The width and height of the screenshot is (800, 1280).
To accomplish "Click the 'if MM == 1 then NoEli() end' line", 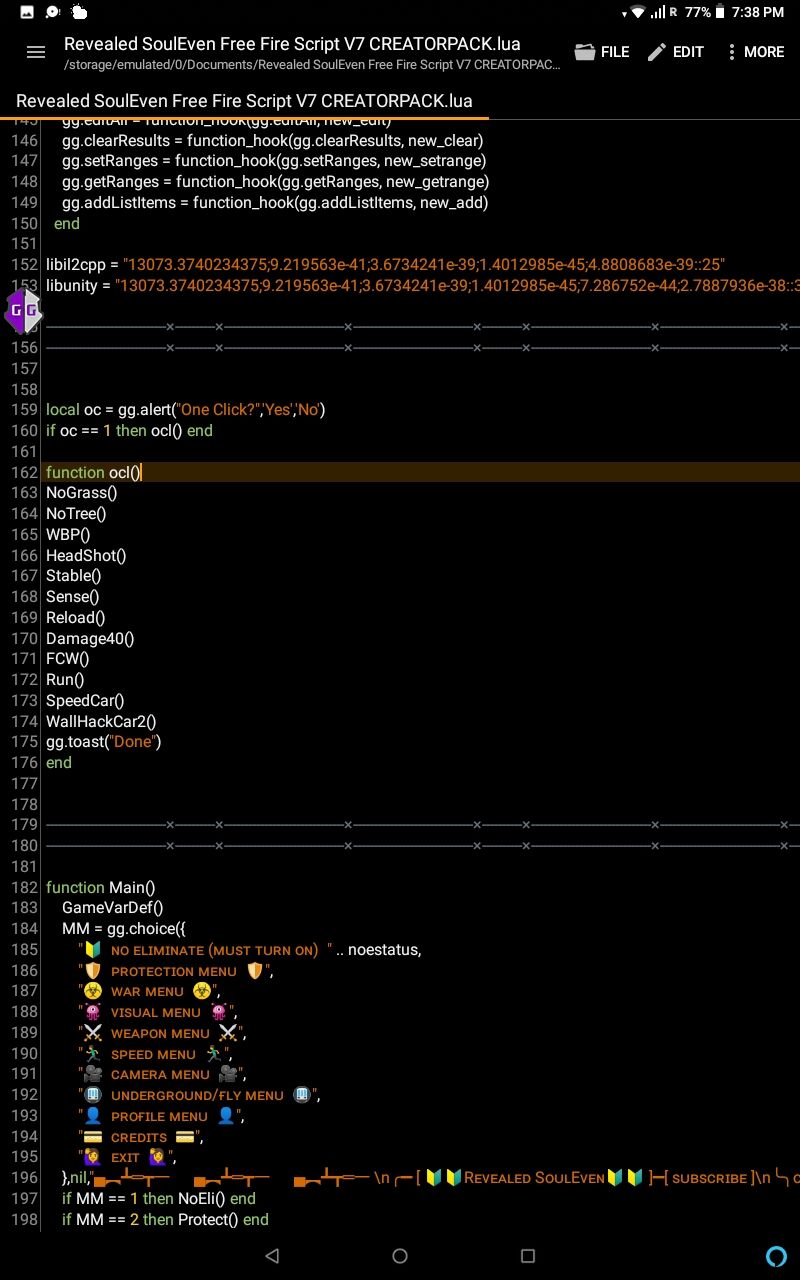I will click(x=159, y=1199).
